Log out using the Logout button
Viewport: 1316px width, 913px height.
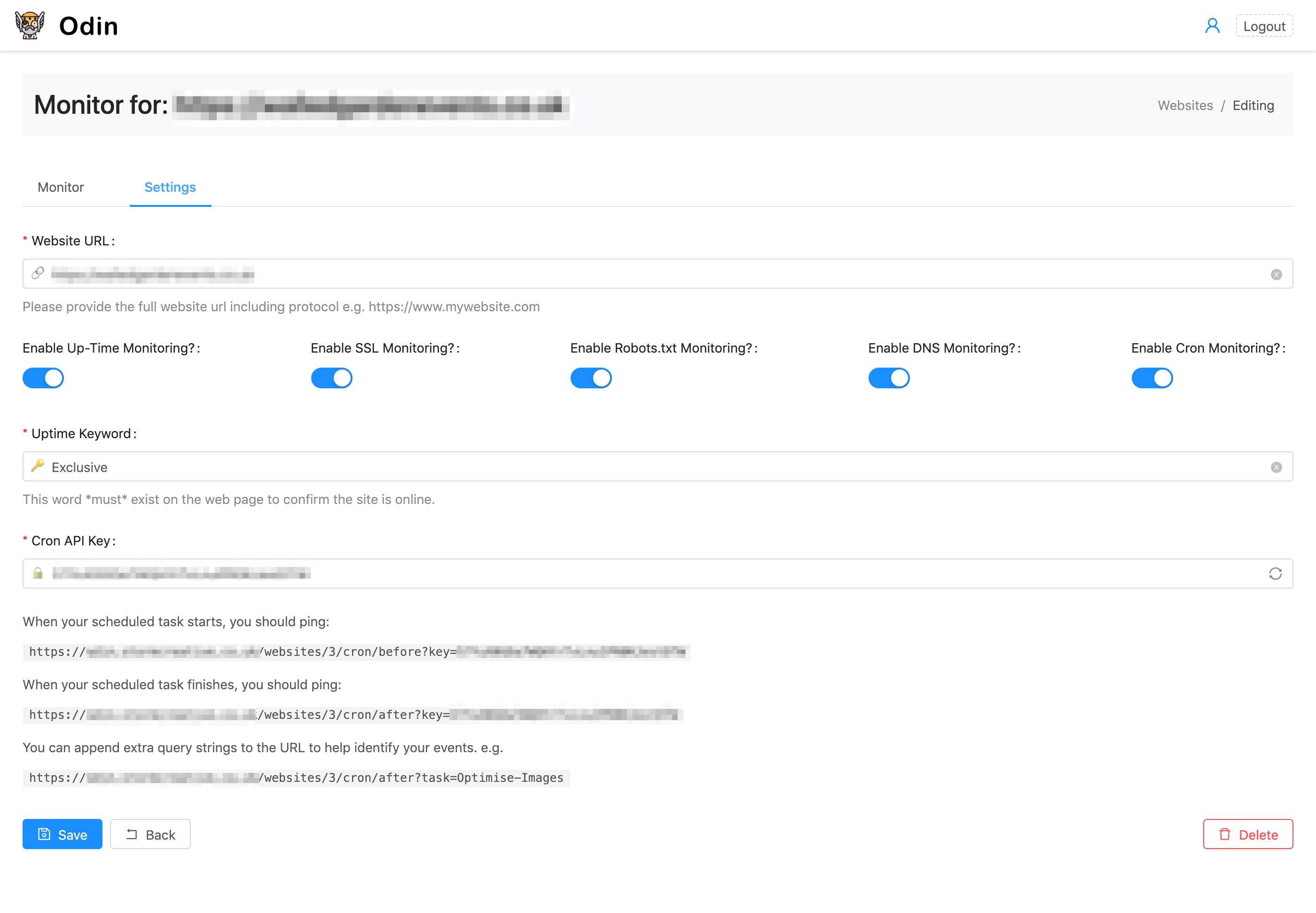click(1264, 26)
